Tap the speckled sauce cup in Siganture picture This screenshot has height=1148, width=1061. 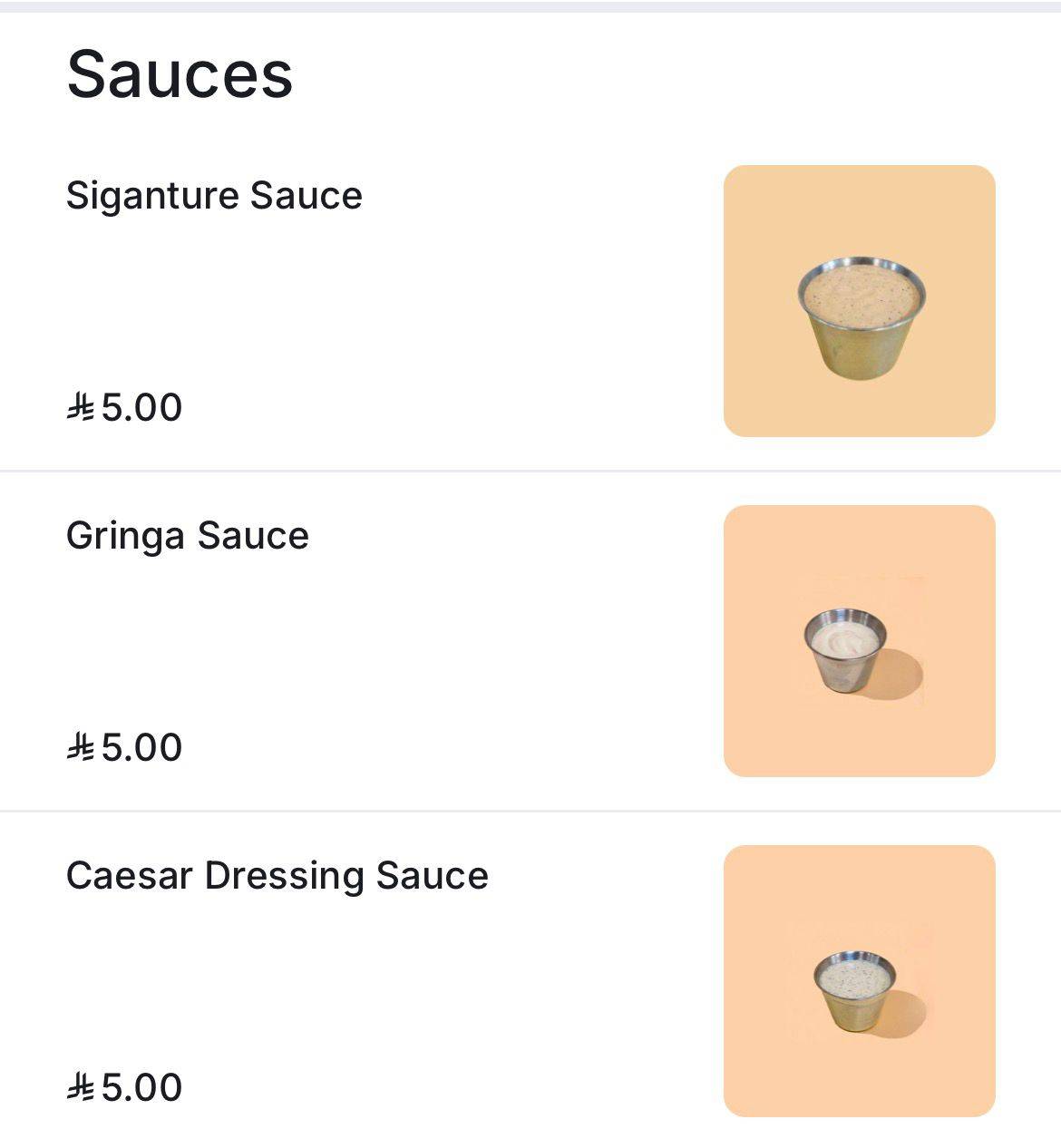(x=861, y=316)
